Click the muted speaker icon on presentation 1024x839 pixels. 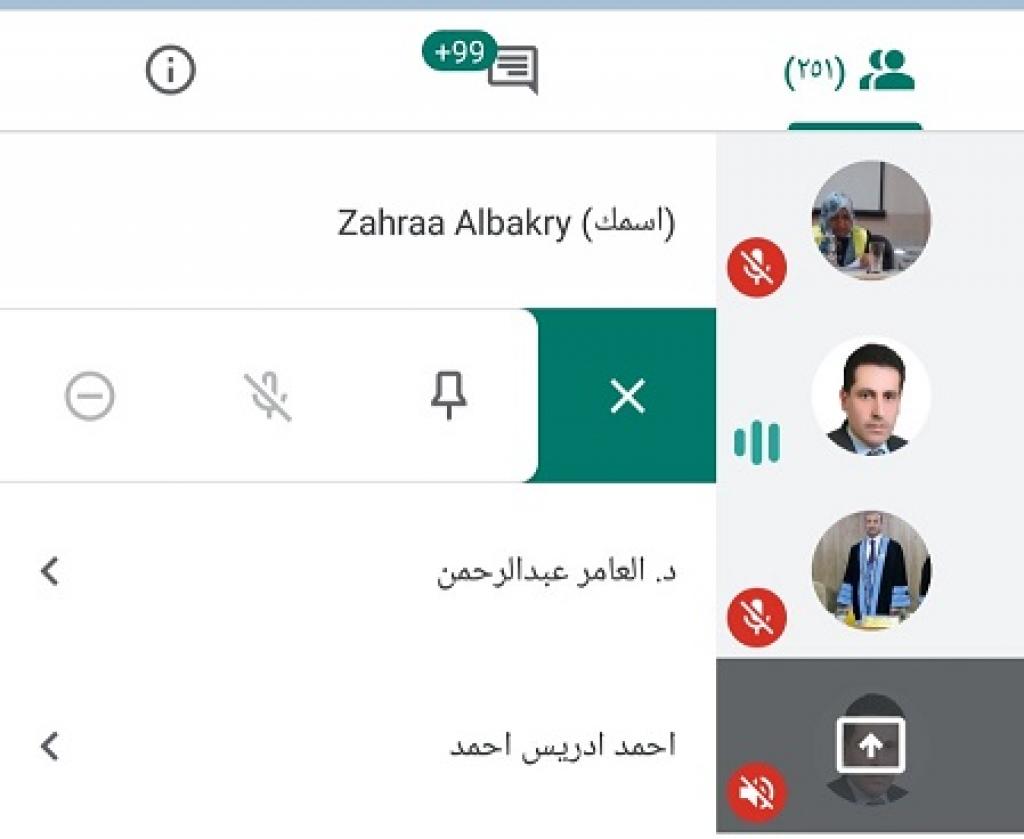pos(757,792)
